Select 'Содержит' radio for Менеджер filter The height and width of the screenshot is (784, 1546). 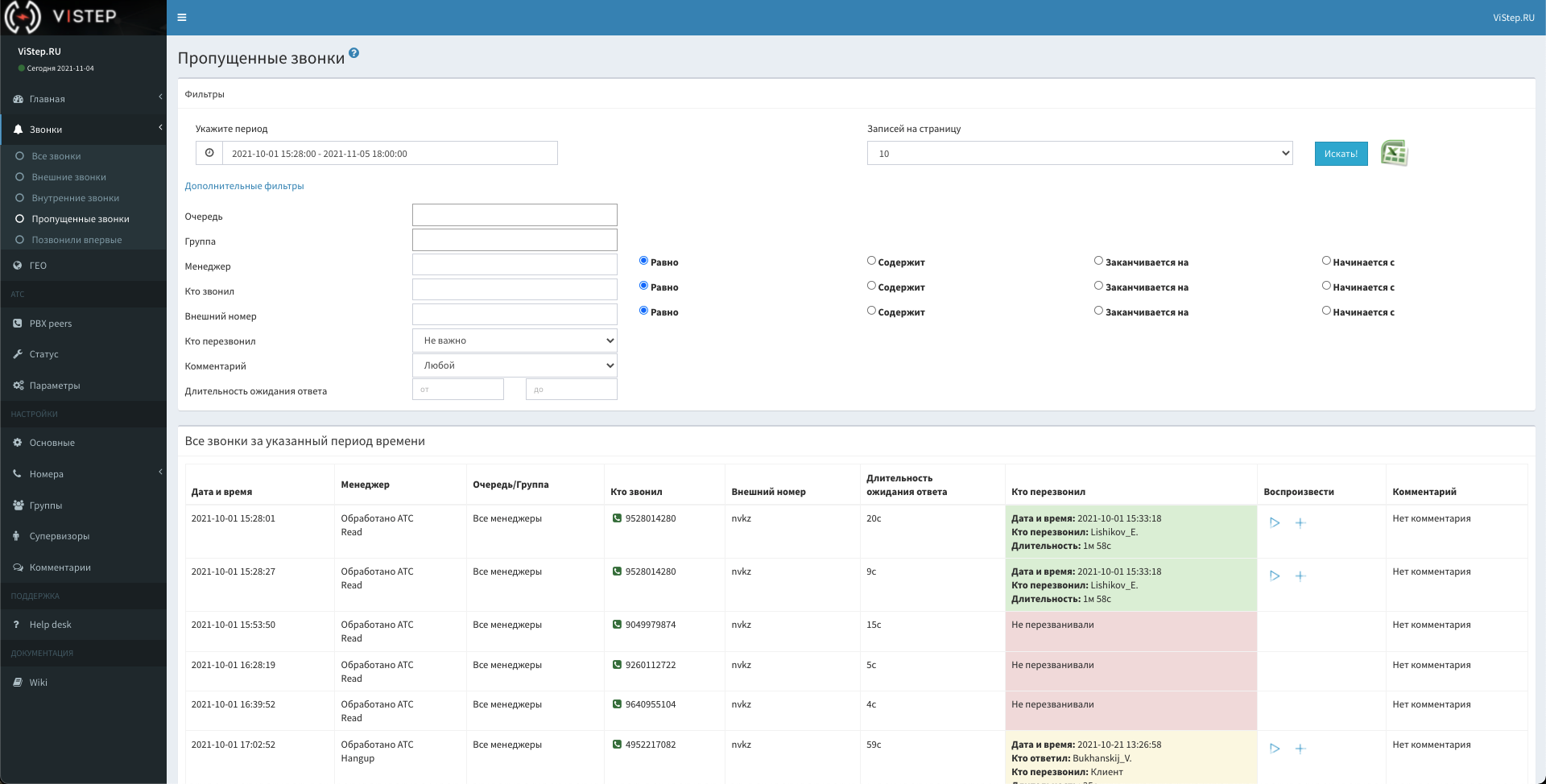click(871, 261)
